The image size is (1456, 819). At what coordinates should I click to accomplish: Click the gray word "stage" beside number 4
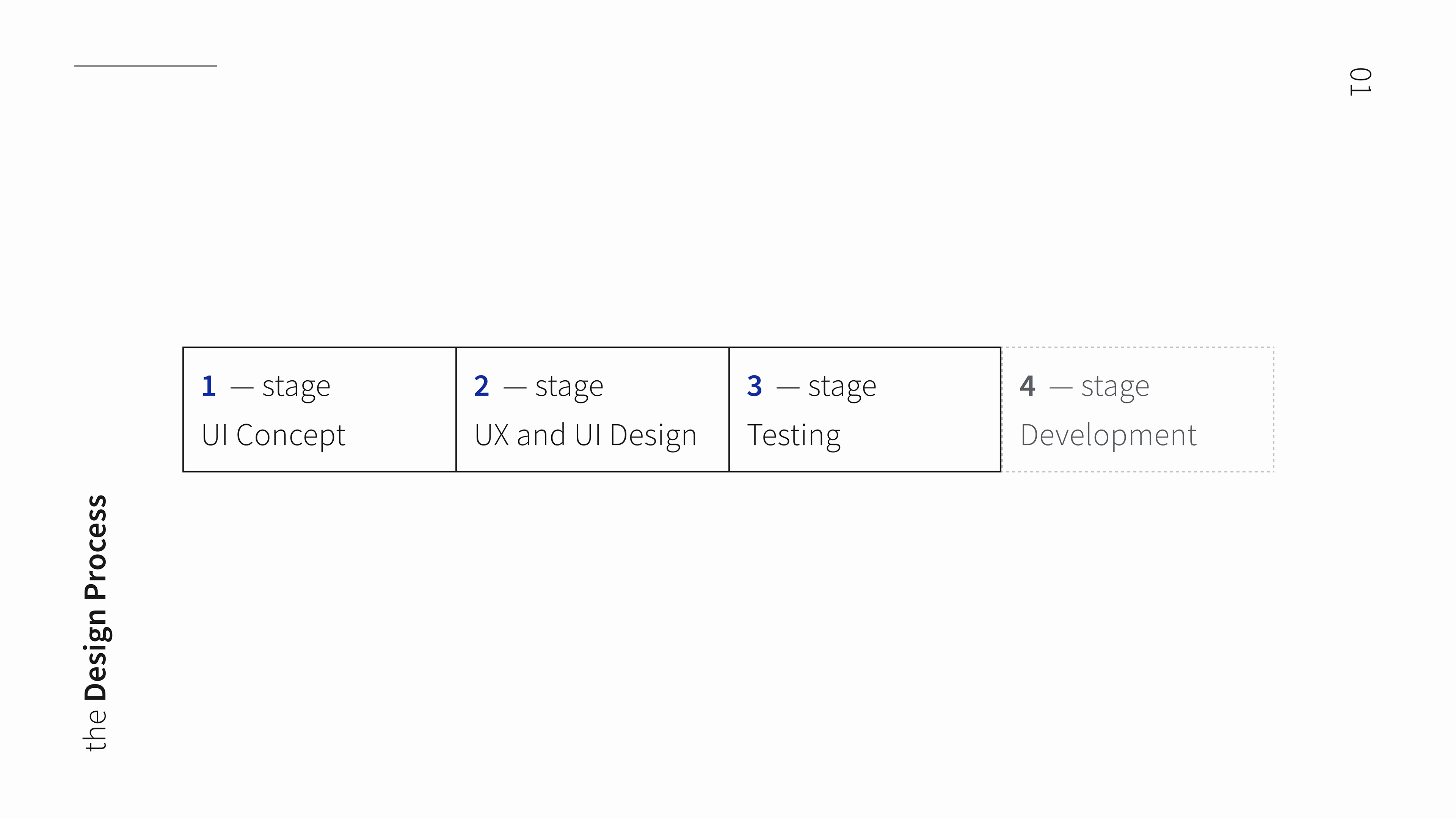[x=1115, y=388]
